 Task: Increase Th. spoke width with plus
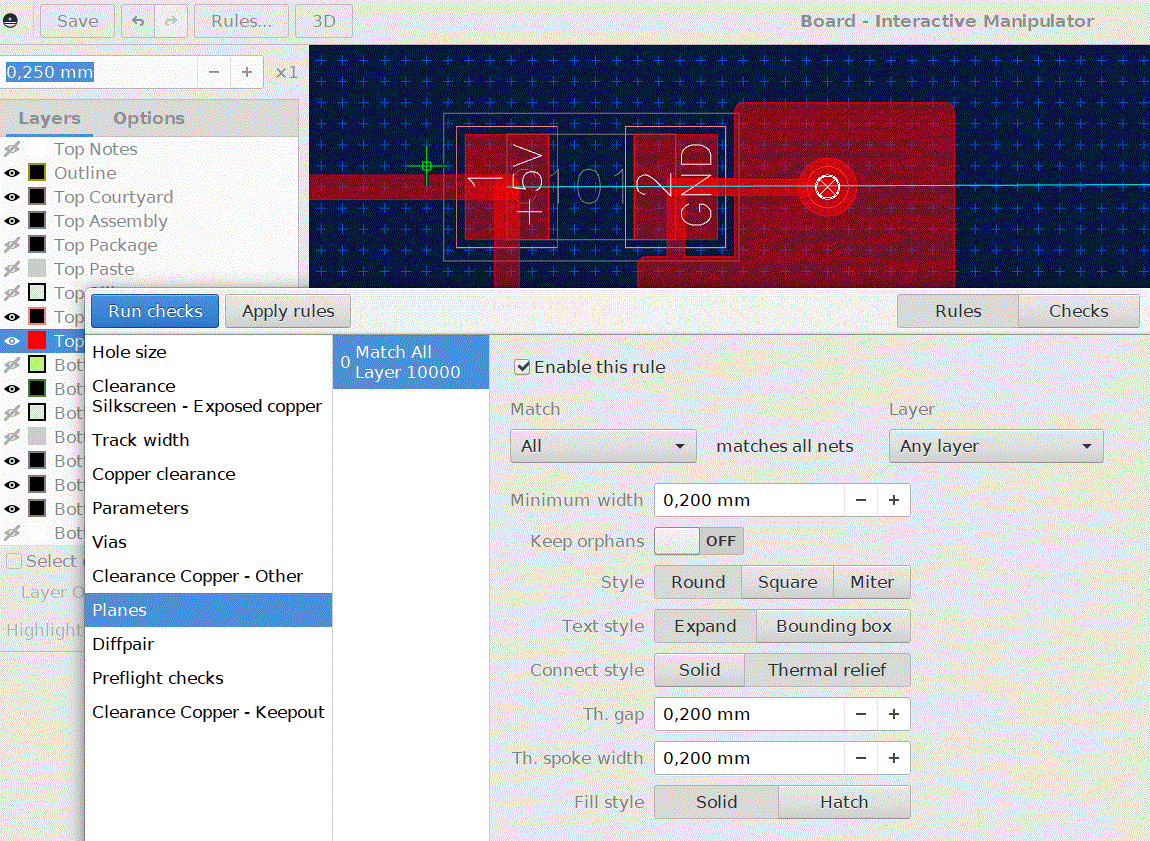(893, 758)
